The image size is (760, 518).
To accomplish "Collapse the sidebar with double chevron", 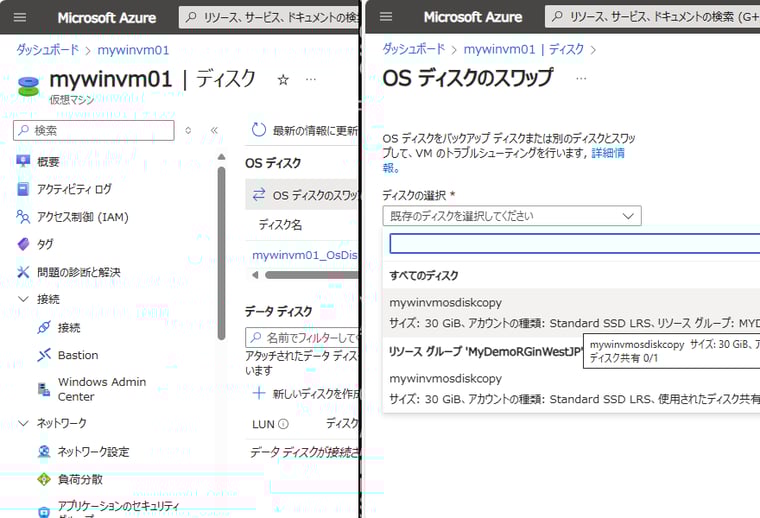I will click(214, 130).
